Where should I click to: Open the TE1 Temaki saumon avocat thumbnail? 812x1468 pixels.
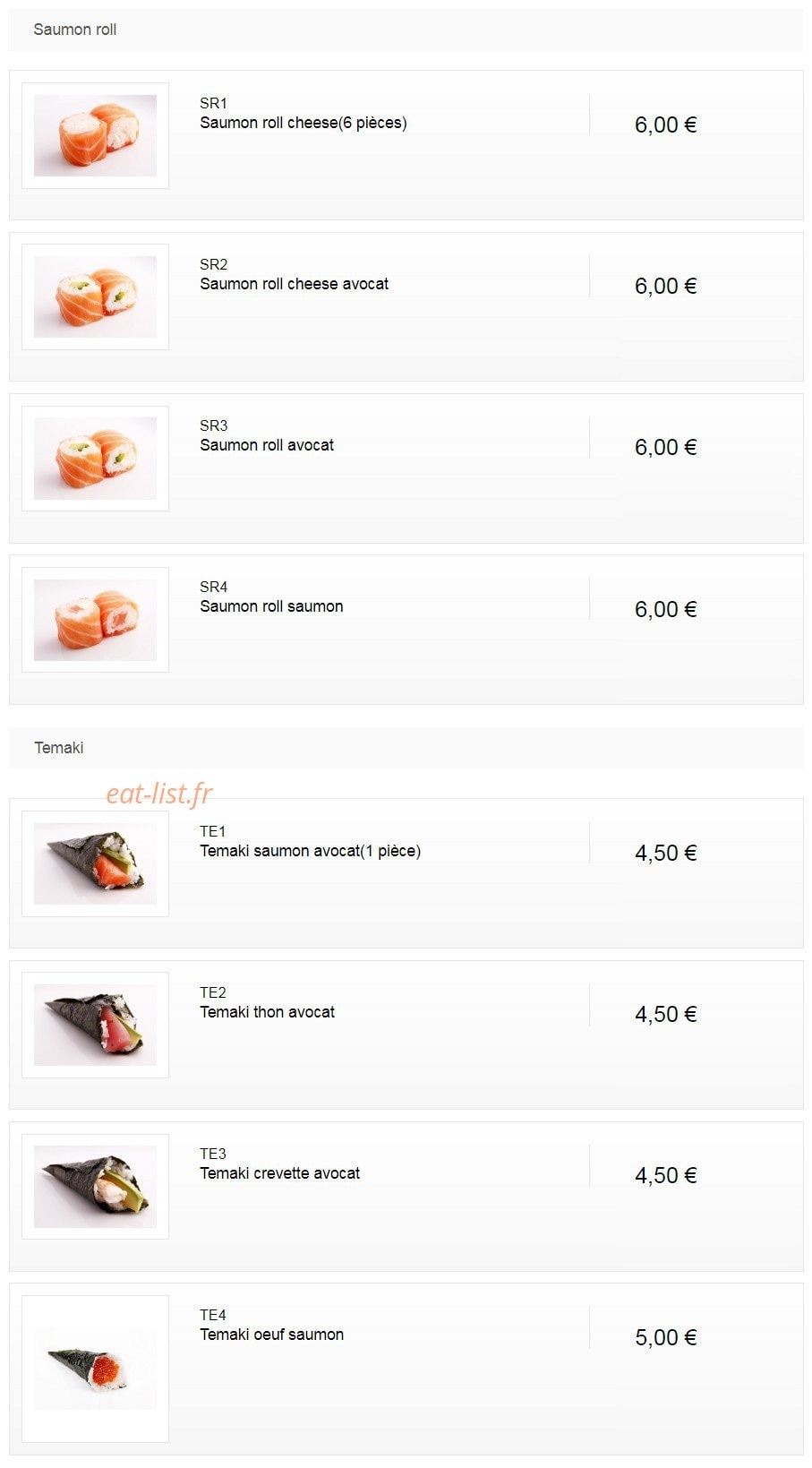point(95,863)
